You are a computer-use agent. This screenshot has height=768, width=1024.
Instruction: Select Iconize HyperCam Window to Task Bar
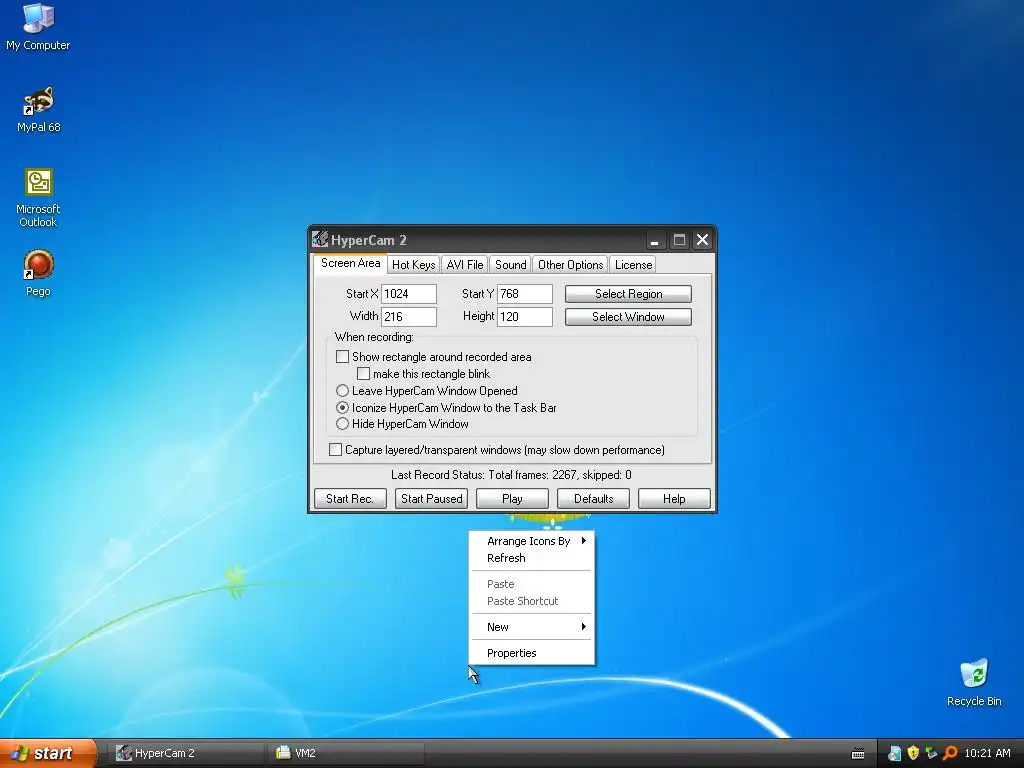pos(342,408)
